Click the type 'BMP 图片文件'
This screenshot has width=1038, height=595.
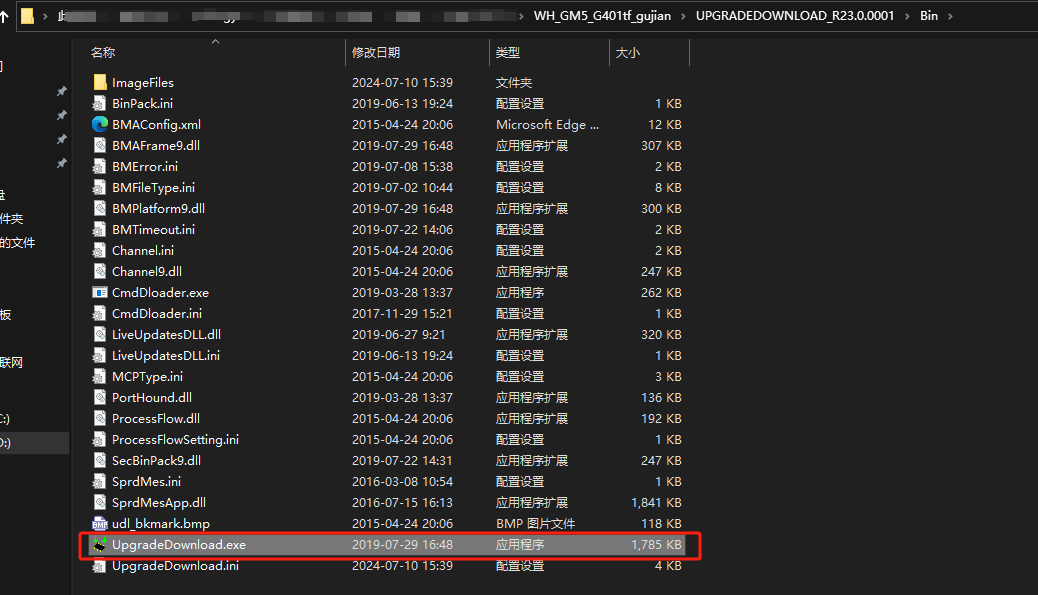536,524
